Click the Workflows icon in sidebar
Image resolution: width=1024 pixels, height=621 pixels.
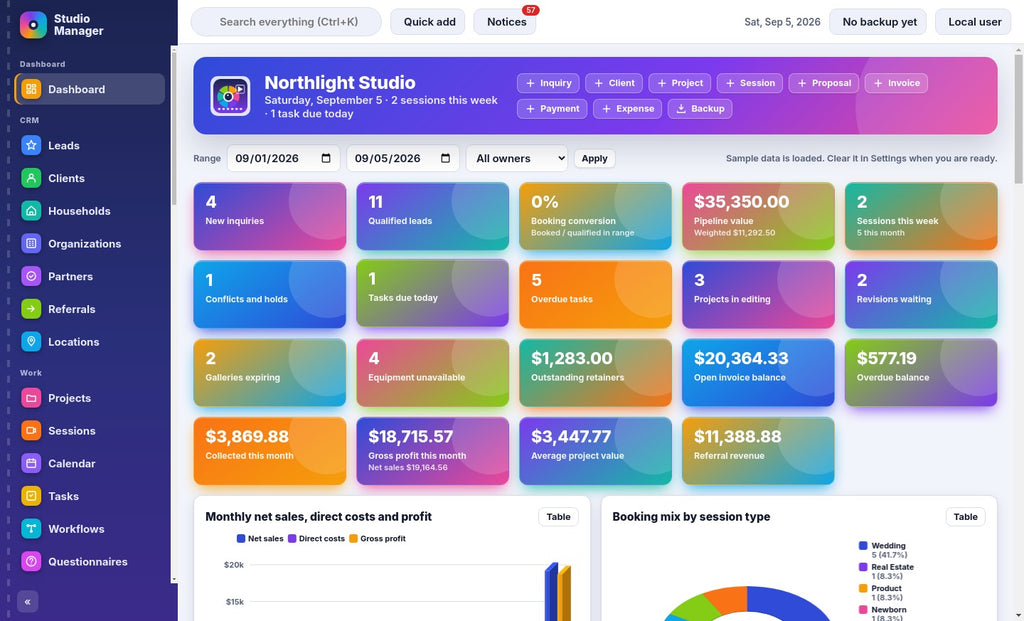(x=31, y=528)
